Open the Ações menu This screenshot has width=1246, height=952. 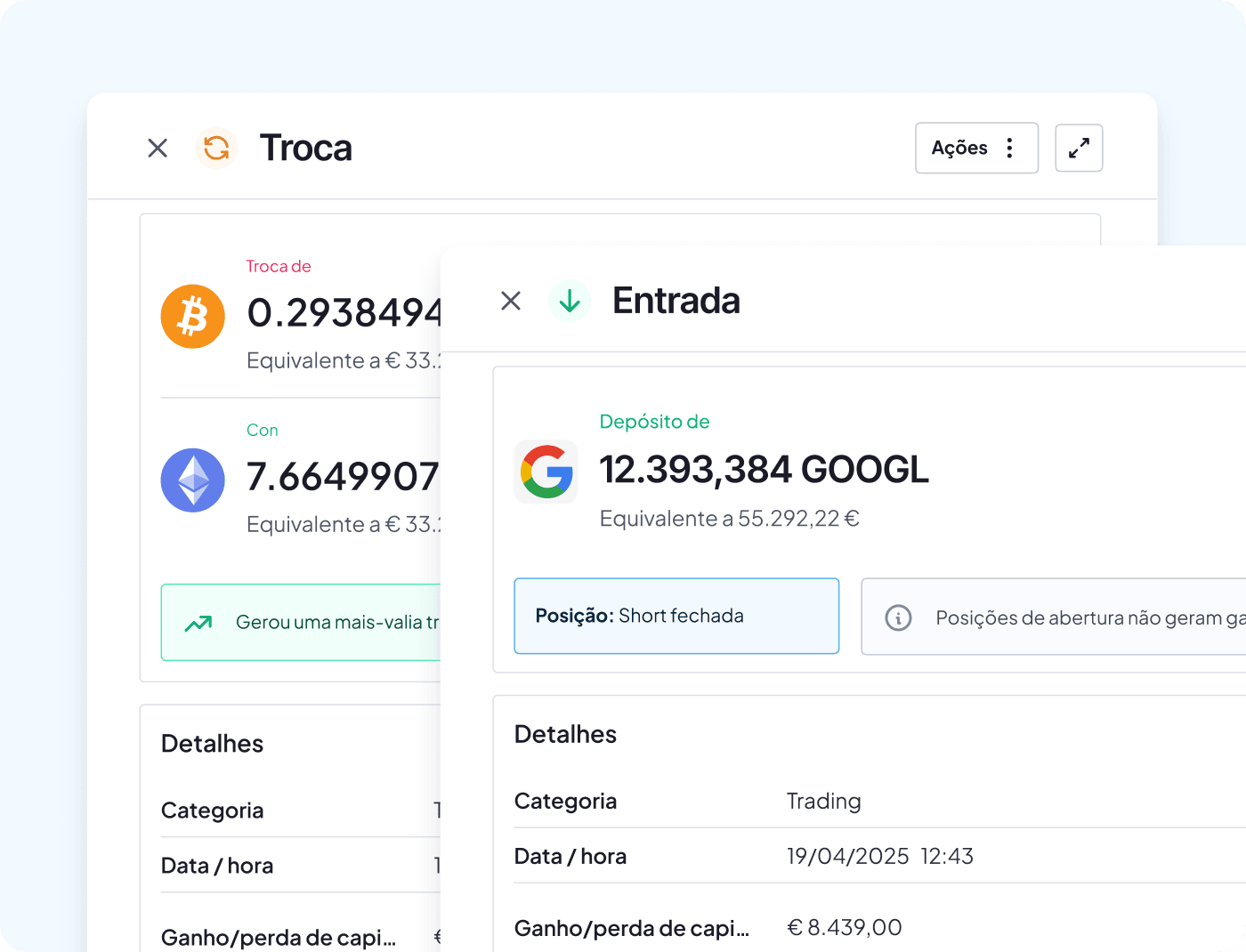[x=976, y=148]
